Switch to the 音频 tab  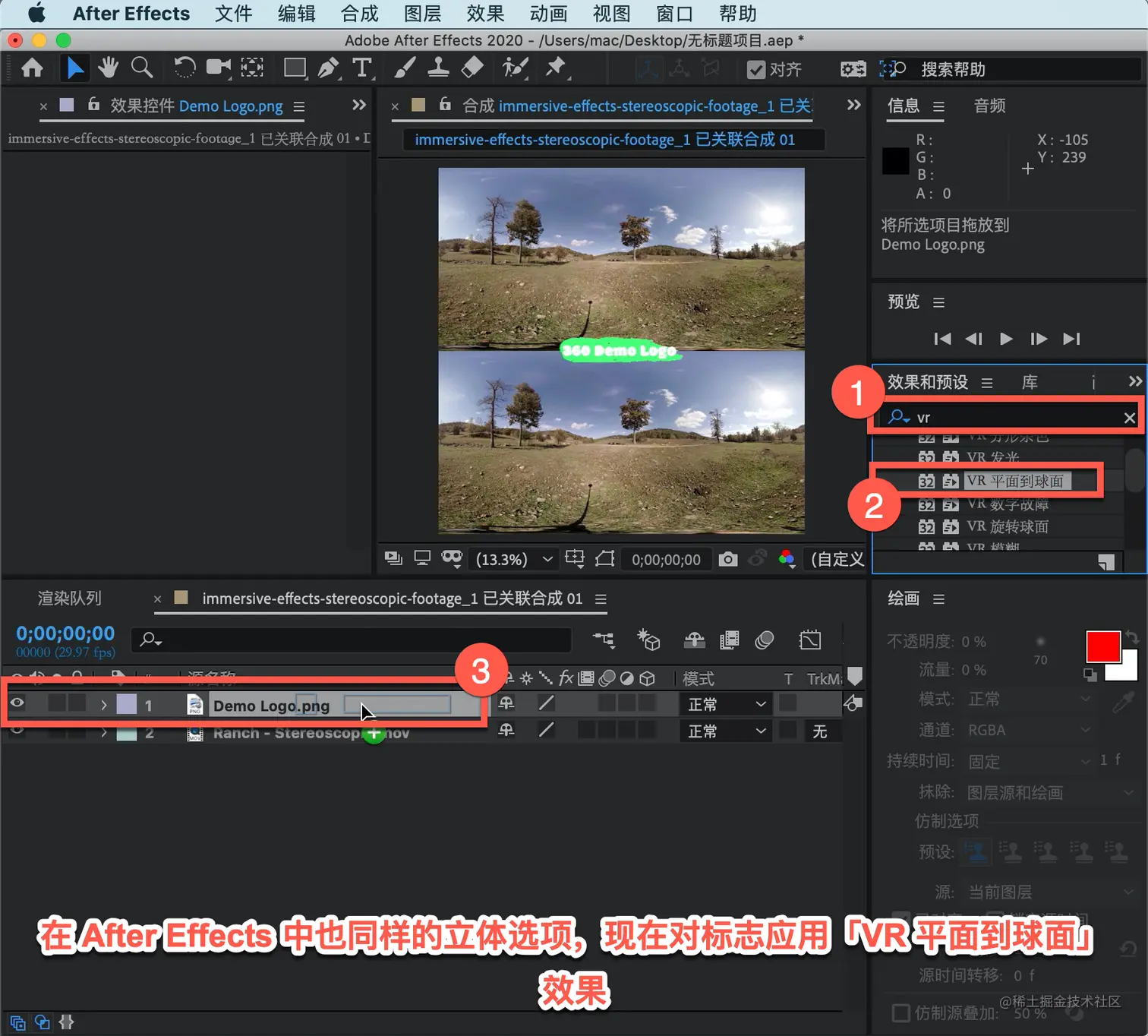[989, 106]
